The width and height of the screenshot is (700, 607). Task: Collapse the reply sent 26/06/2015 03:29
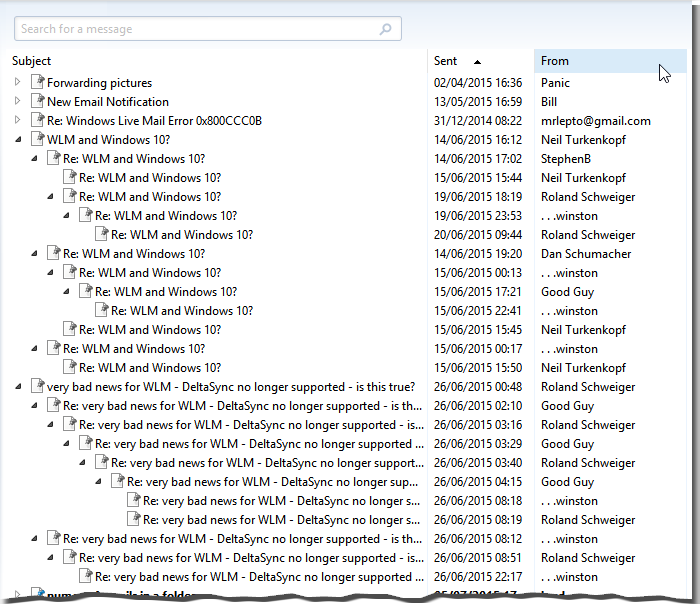click(67, 444)
